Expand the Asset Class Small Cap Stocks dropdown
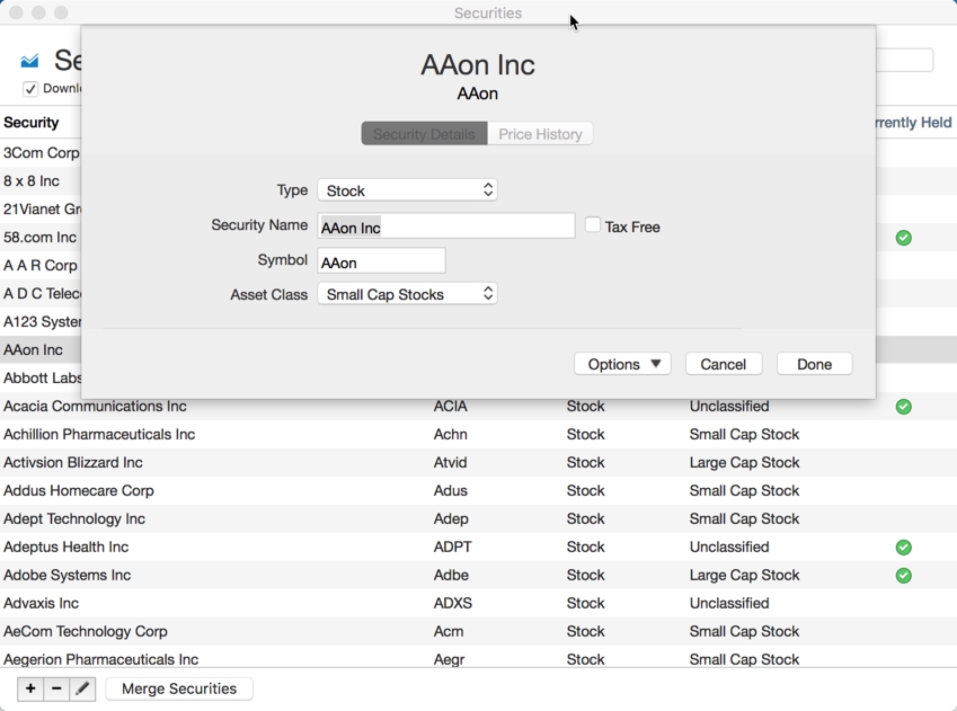 point(407,295)
